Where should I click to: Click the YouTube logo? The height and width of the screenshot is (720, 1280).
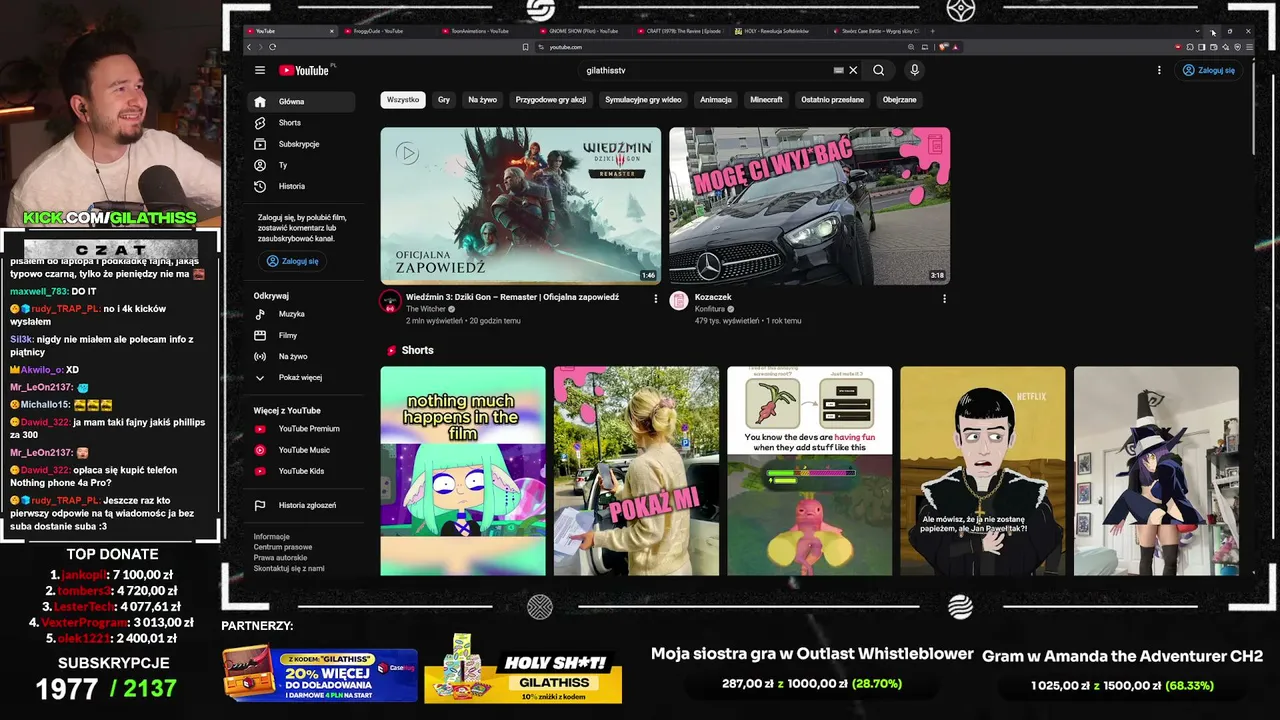point(304,70)
